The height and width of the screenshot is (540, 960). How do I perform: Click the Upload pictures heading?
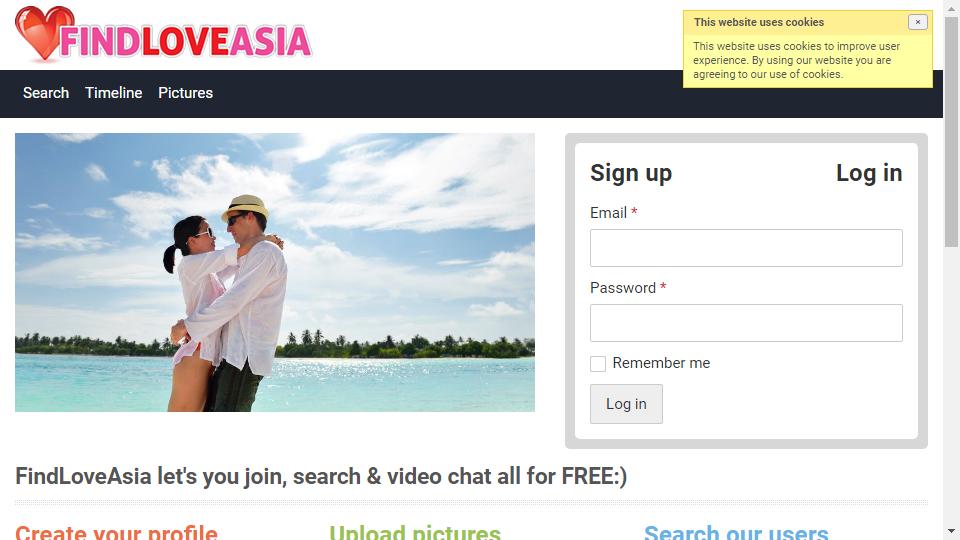pyautogui.click(x=415, y=533)
